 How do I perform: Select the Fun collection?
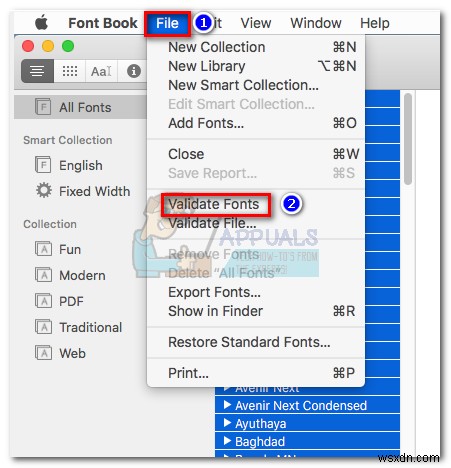tap(70, 249)
